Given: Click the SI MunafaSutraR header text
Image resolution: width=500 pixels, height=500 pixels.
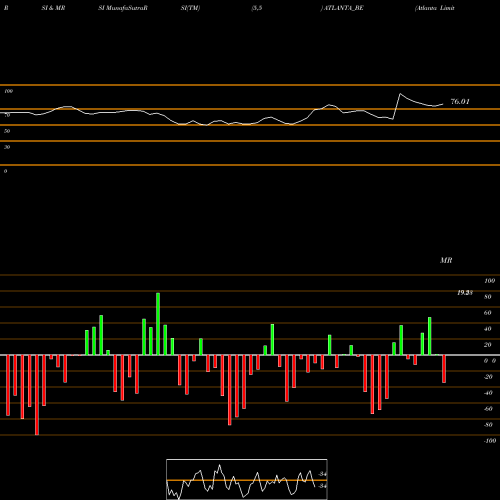Looking at the screenshot, I should pos(123,8).
